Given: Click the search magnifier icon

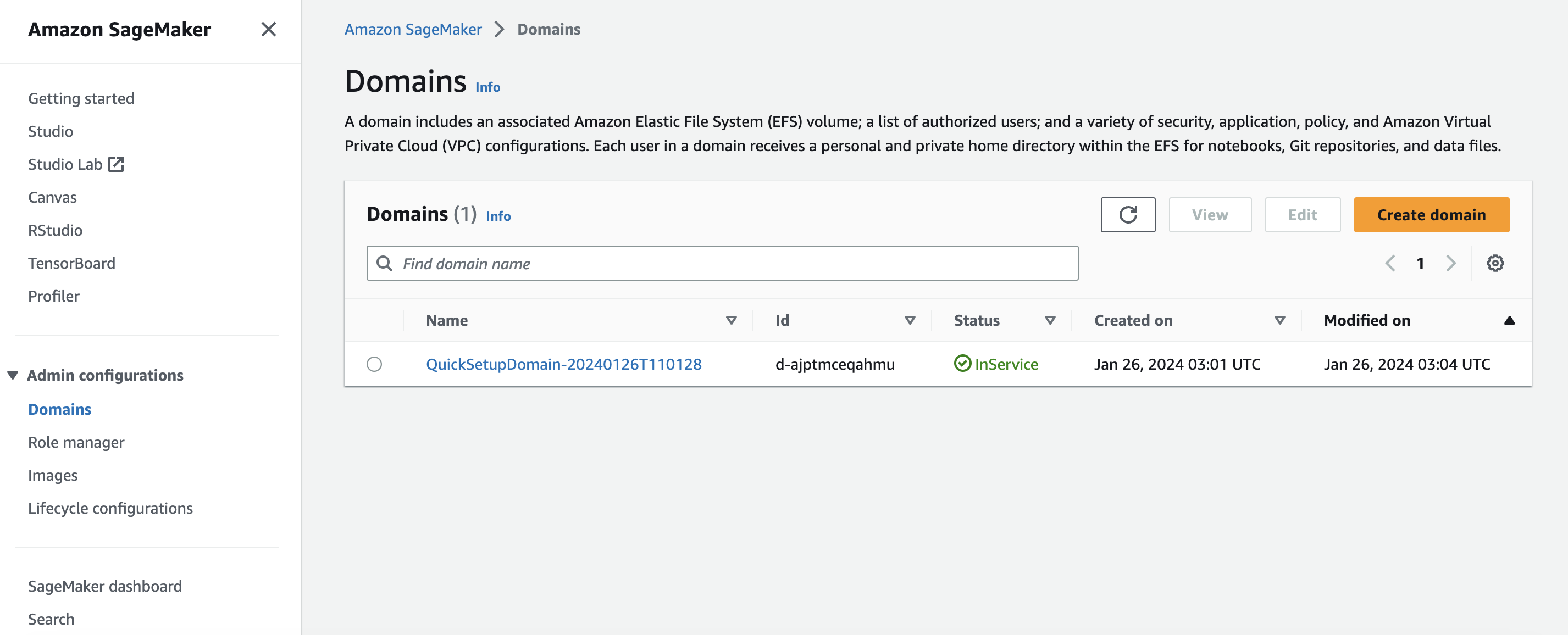Looking at the screenshot, I should pyautogui.click(x=384, y=263).
